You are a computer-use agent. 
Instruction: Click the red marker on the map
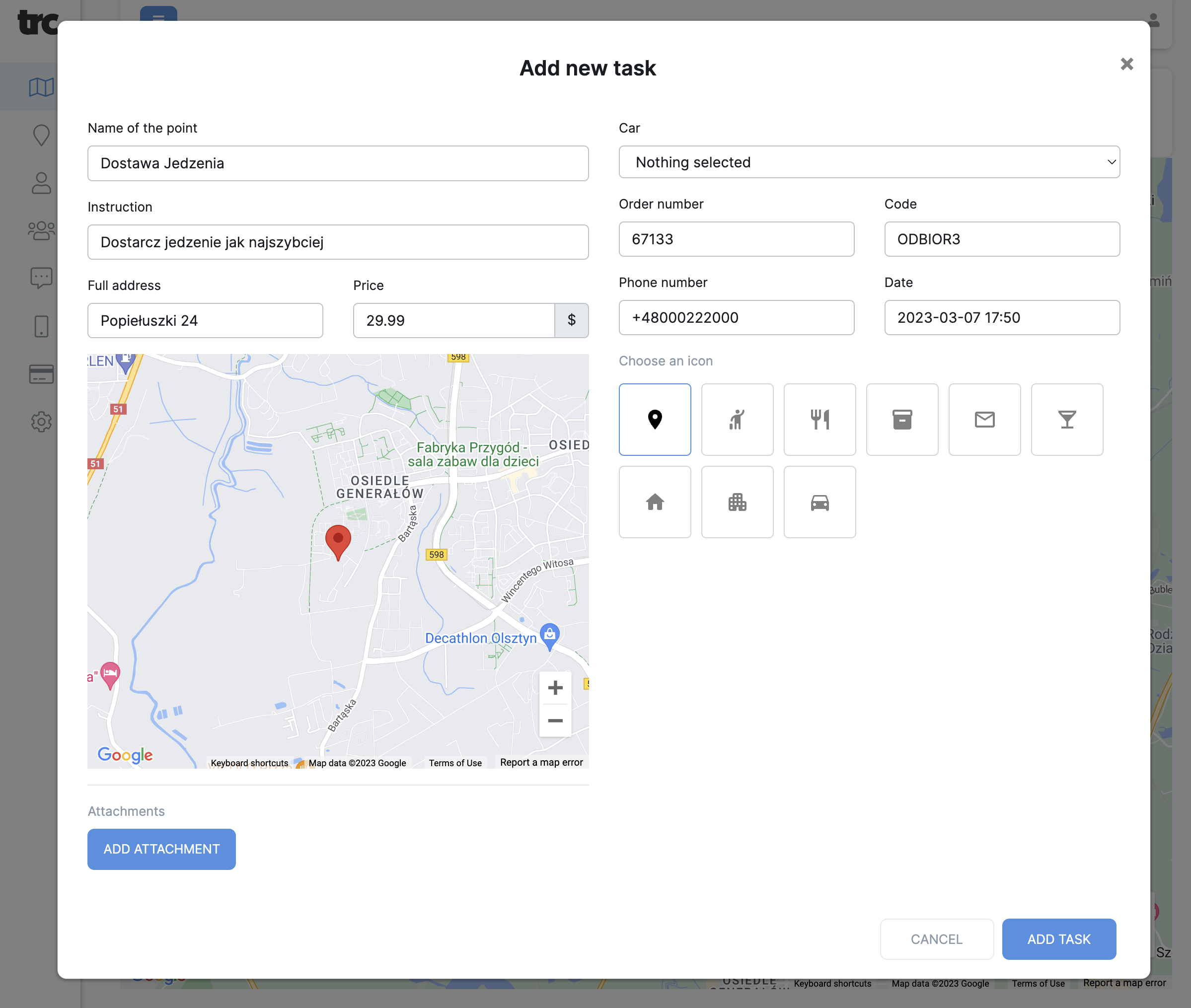click(338, 541)
